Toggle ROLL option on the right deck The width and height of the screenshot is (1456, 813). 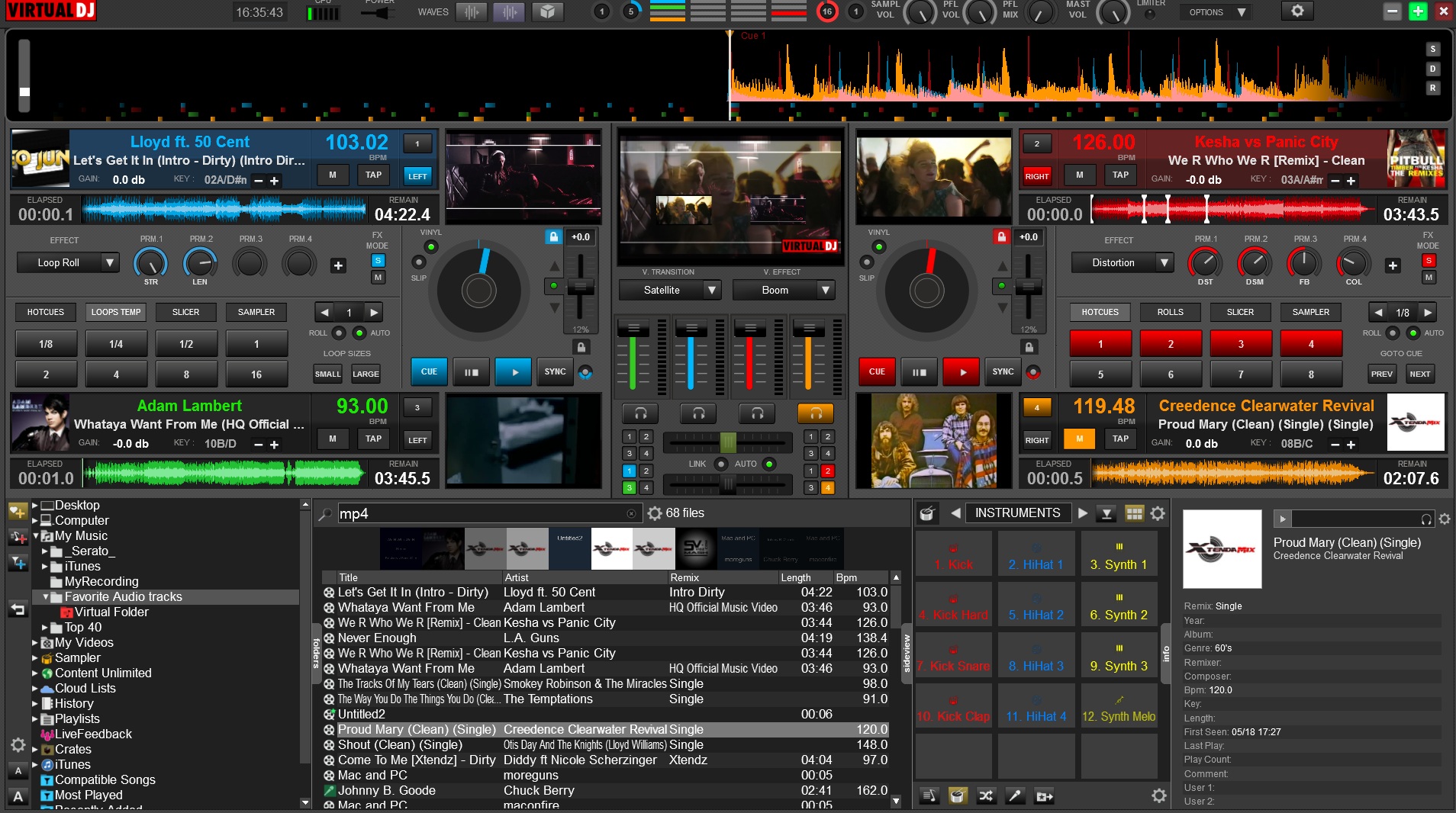point(1393,333)
